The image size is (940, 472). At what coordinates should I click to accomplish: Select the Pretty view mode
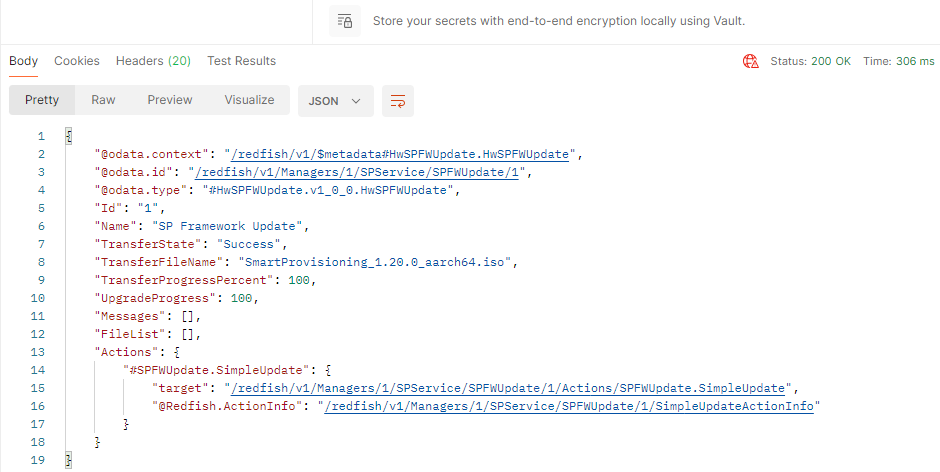[42, 100]
